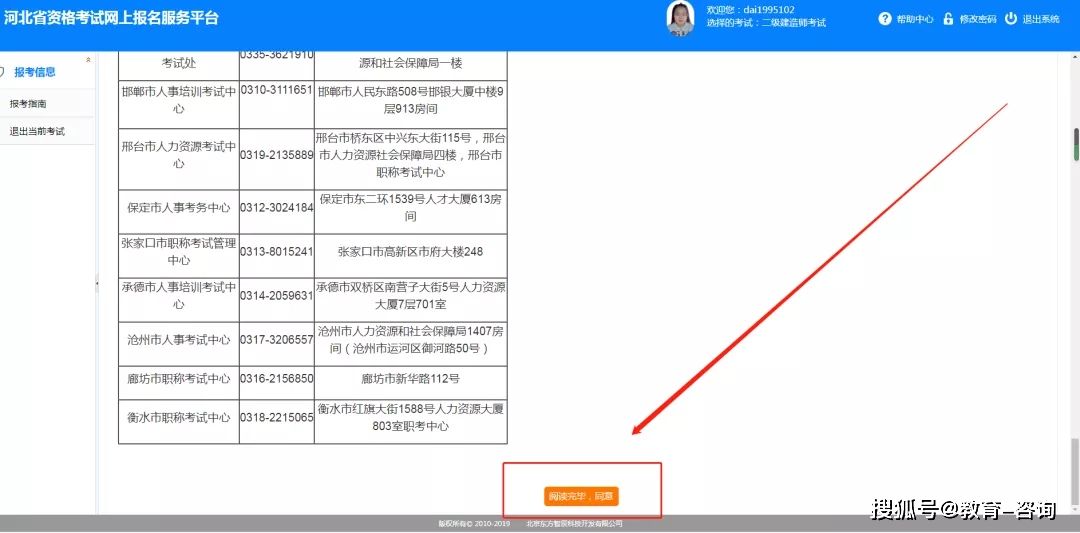Click the 修改密码 link text

(x=977, y=19)
